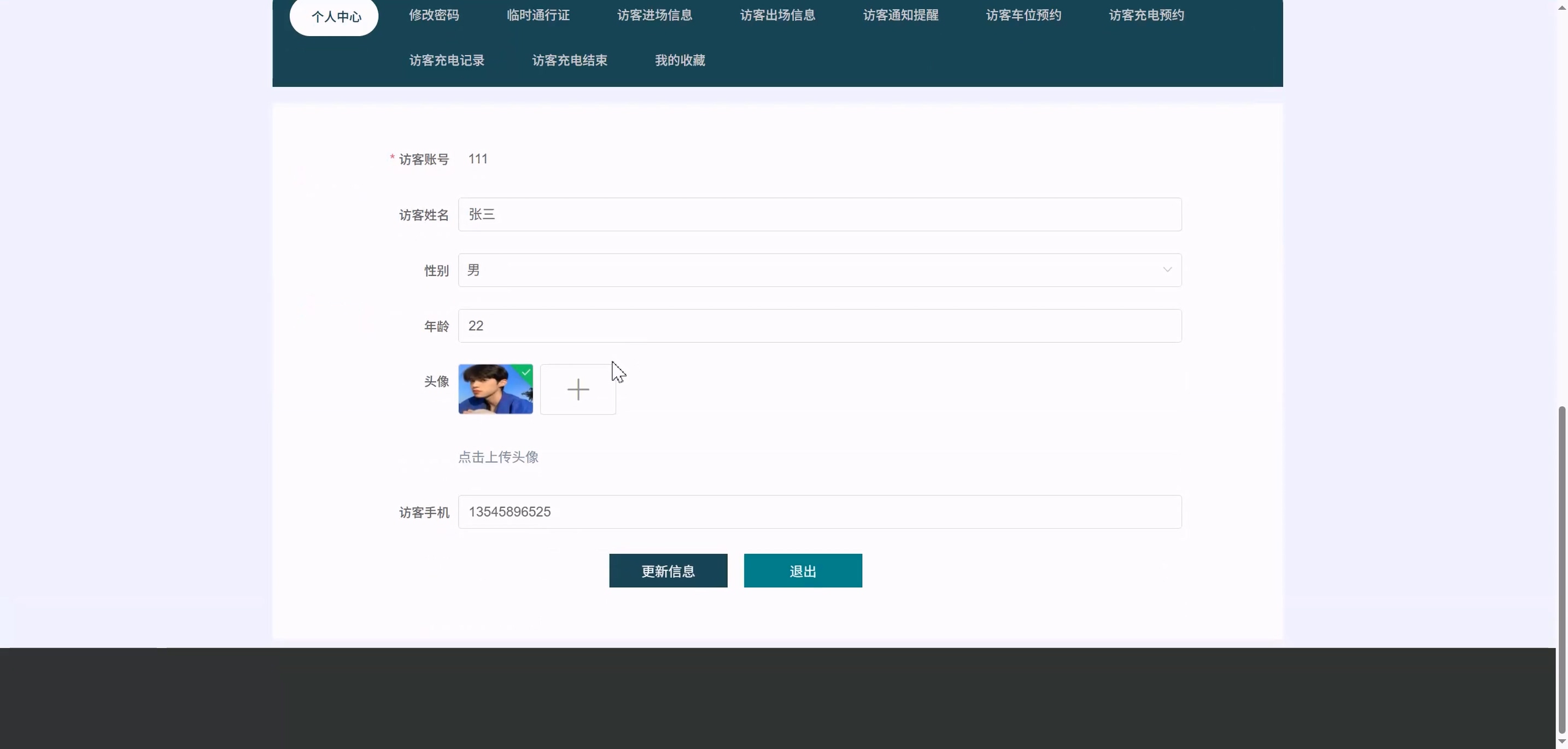
Task: View 访客充电记录 page
Action: pos(447,60)
